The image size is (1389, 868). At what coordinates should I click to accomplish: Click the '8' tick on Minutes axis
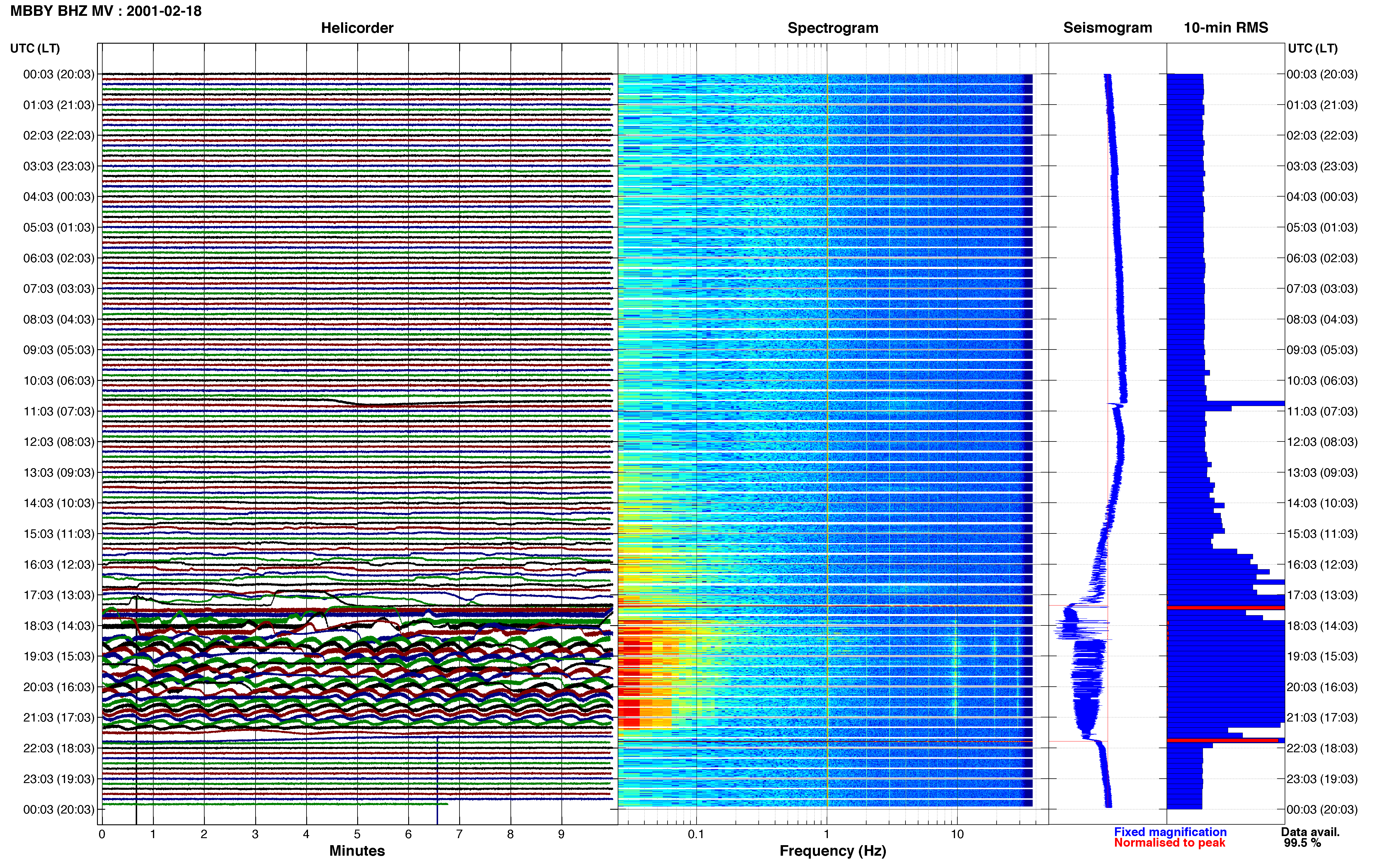[x=510, y=835]
